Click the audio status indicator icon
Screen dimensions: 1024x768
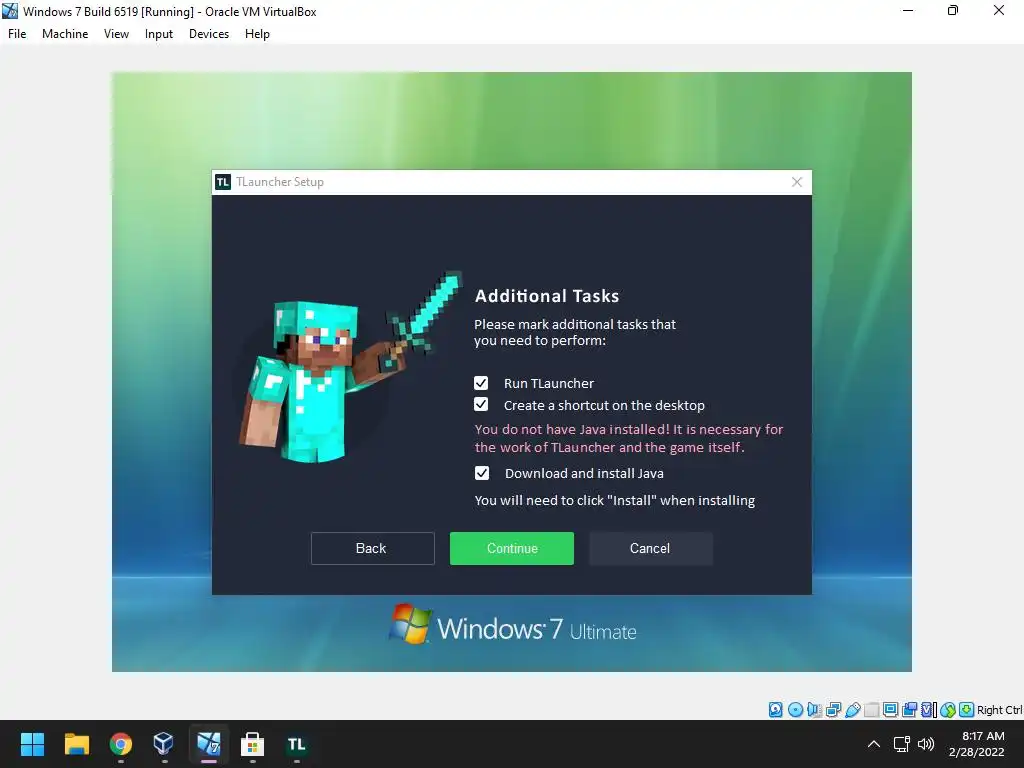[x=814, y=710]
